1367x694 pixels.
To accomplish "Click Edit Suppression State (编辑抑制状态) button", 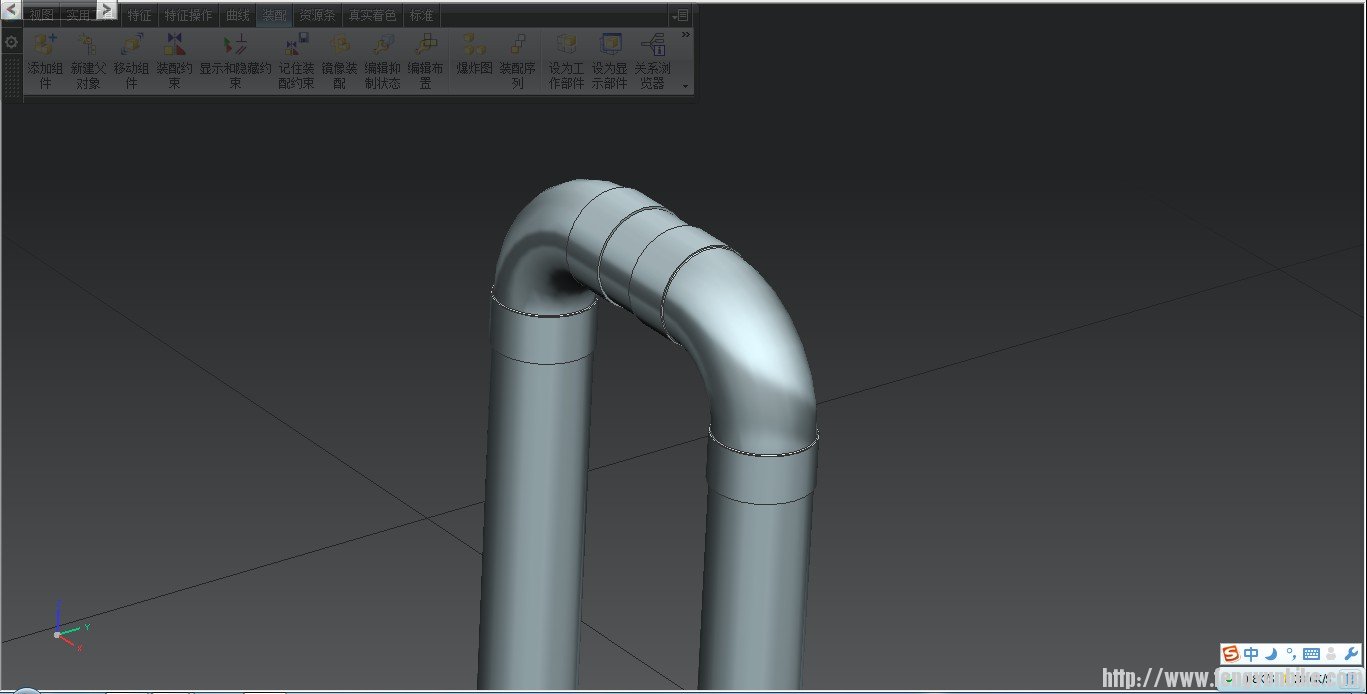I will [383, 46].
